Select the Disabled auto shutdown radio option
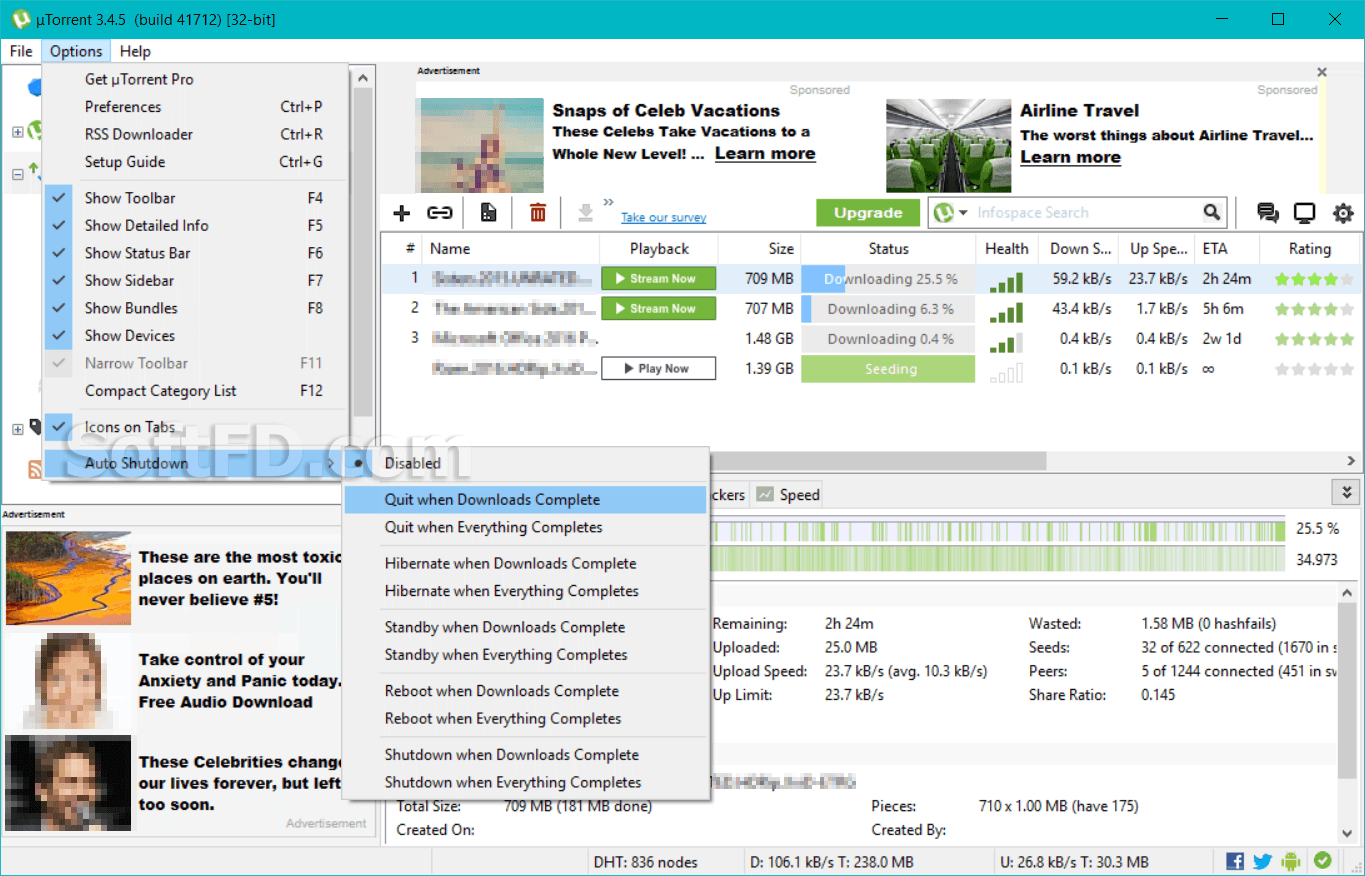 pyautogui.click(x=526, y=463)
